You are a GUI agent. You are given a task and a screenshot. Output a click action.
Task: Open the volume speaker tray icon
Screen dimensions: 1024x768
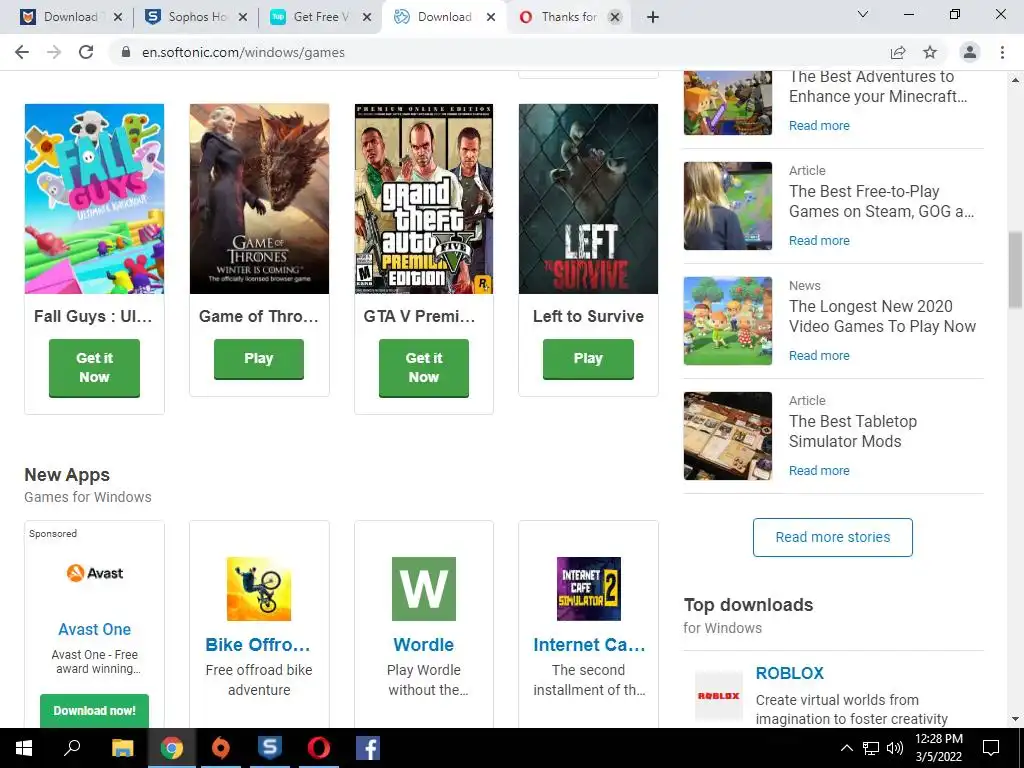(x=895, y=748)
